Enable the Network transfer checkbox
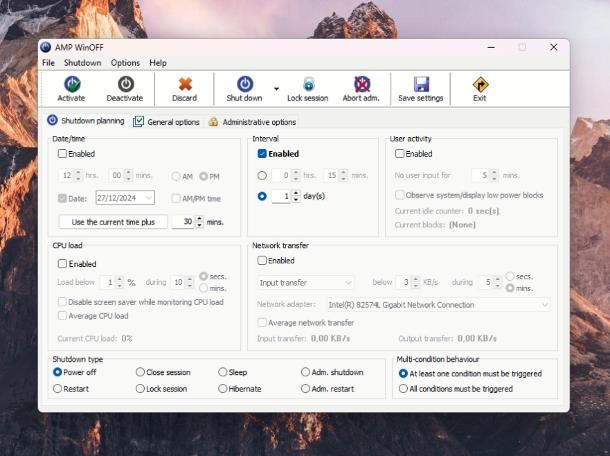Image resolution: width=610 pixels, height=456 pixels. pyautogui.click(x=262, y=260)
